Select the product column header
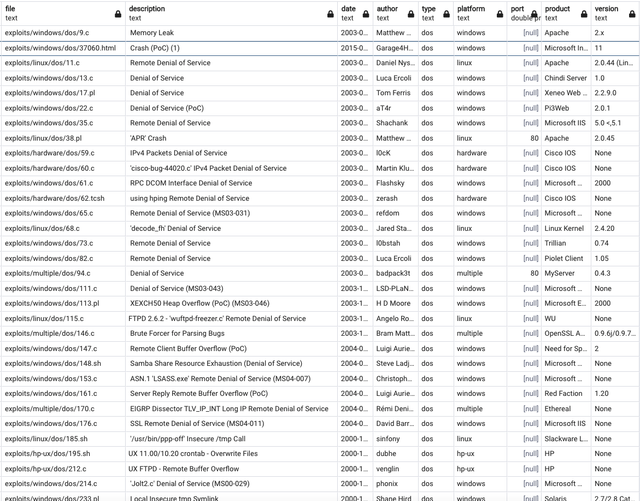Viewport: 640px width, 501px height. click(x=566, y=13)
